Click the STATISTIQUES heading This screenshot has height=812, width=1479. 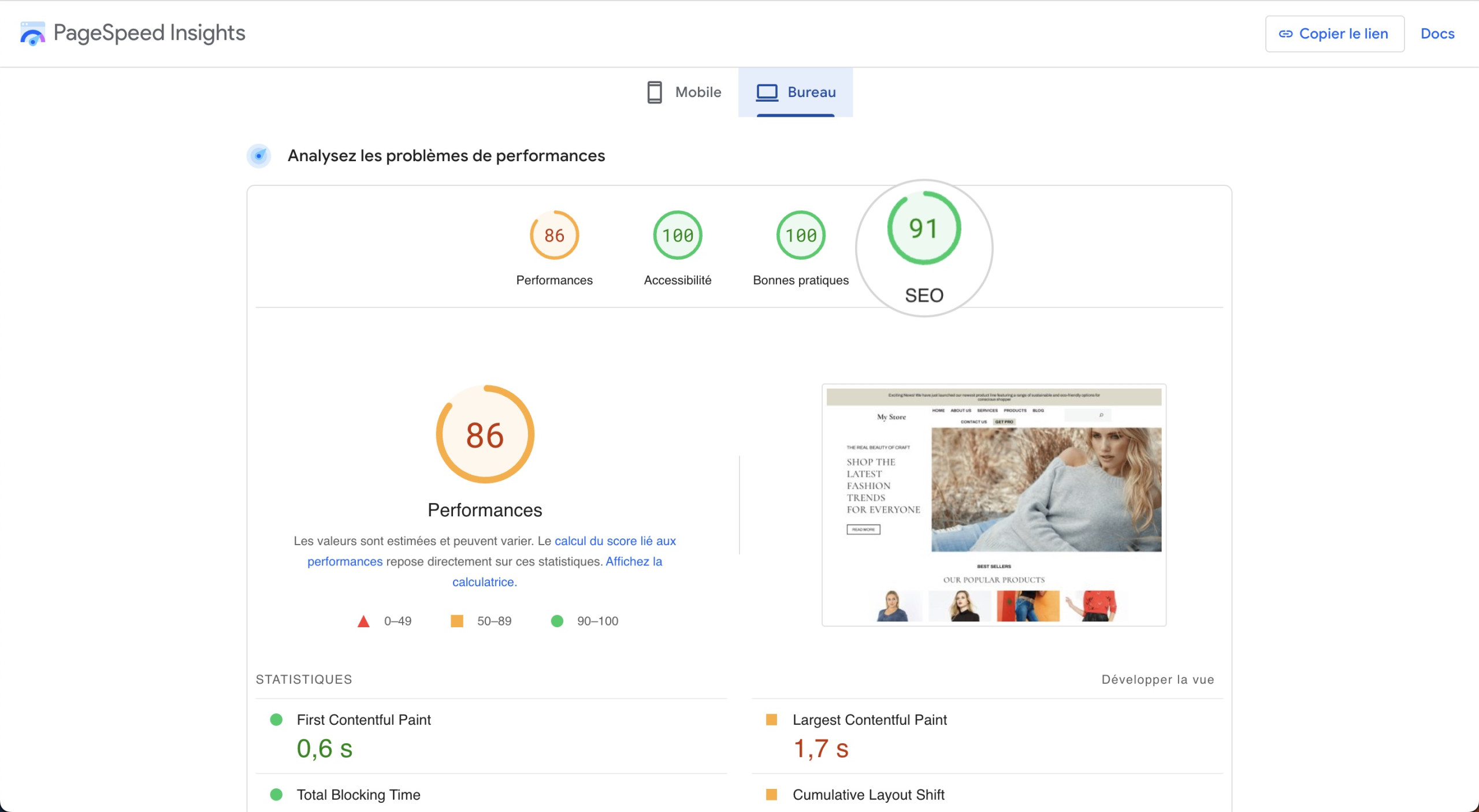coord(304,680)
